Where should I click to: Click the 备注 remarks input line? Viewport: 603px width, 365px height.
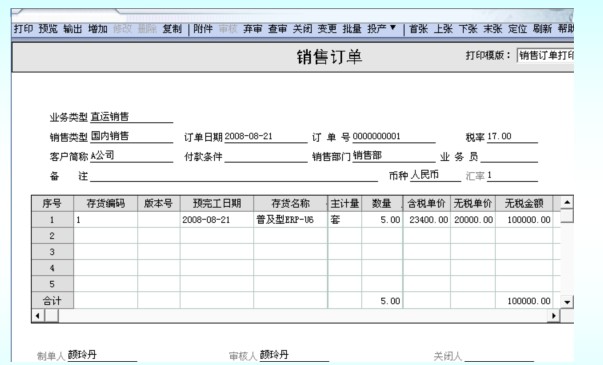click(234, 176)
